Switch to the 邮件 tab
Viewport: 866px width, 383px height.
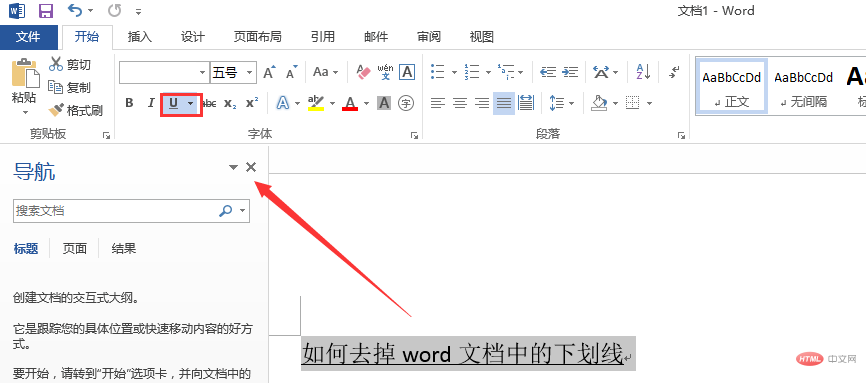pos(376,37)
